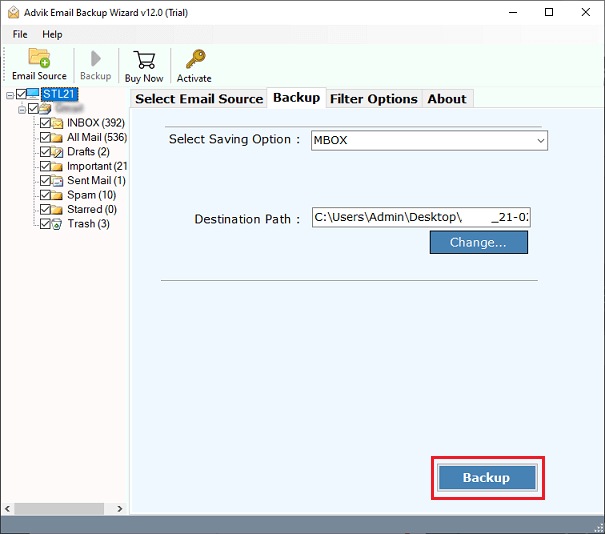Click the Buy Now cart icon
Viewport: 605px width, 534px height.
point(144,58)
